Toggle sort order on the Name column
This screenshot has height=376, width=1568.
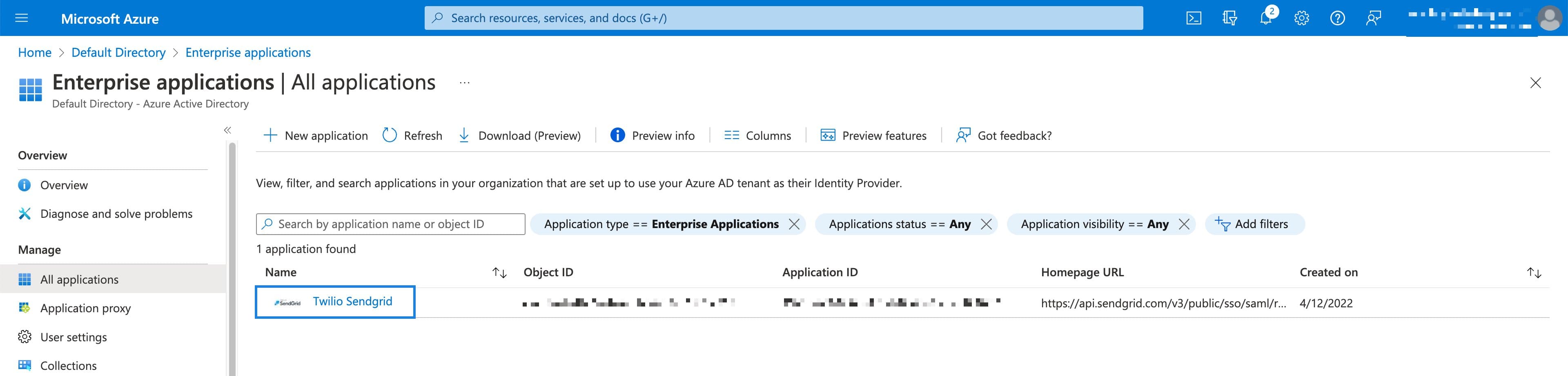pos(499,273)
